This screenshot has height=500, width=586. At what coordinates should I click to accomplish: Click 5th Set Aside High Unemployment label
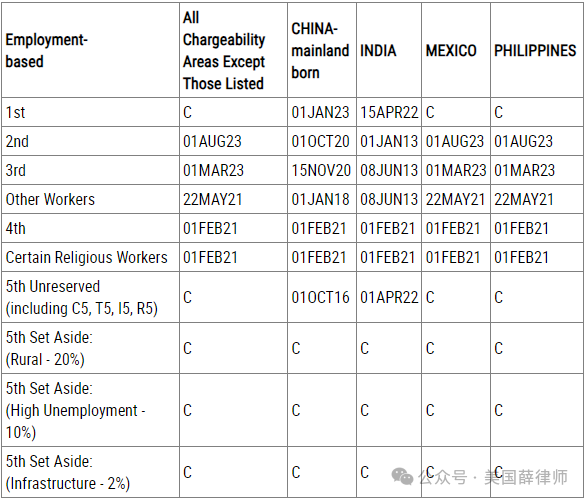(75, 410)
